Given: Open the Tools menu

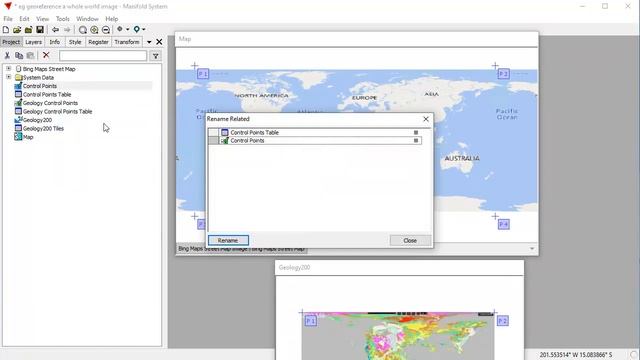Looking at the screenshot, I should 62,19.
